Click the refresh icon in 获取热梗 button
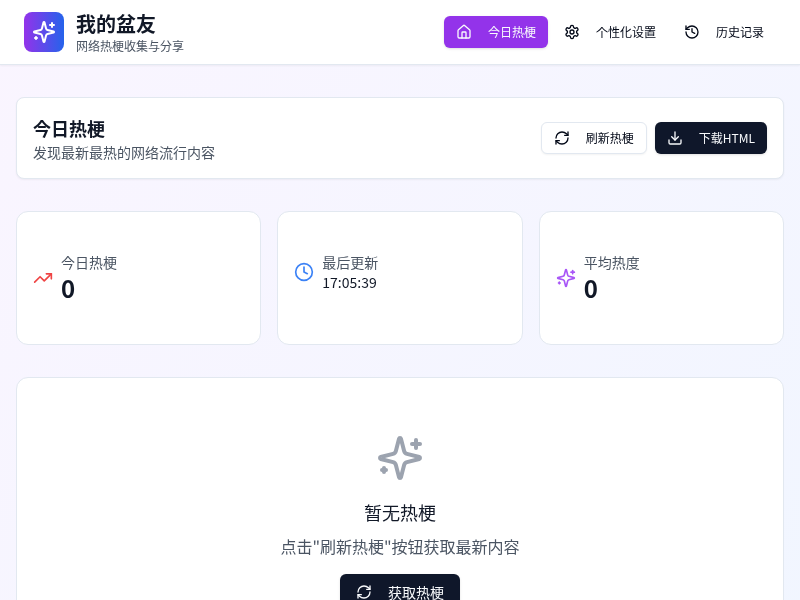Screen dimensions: 800x600 (x=364, y=592)
